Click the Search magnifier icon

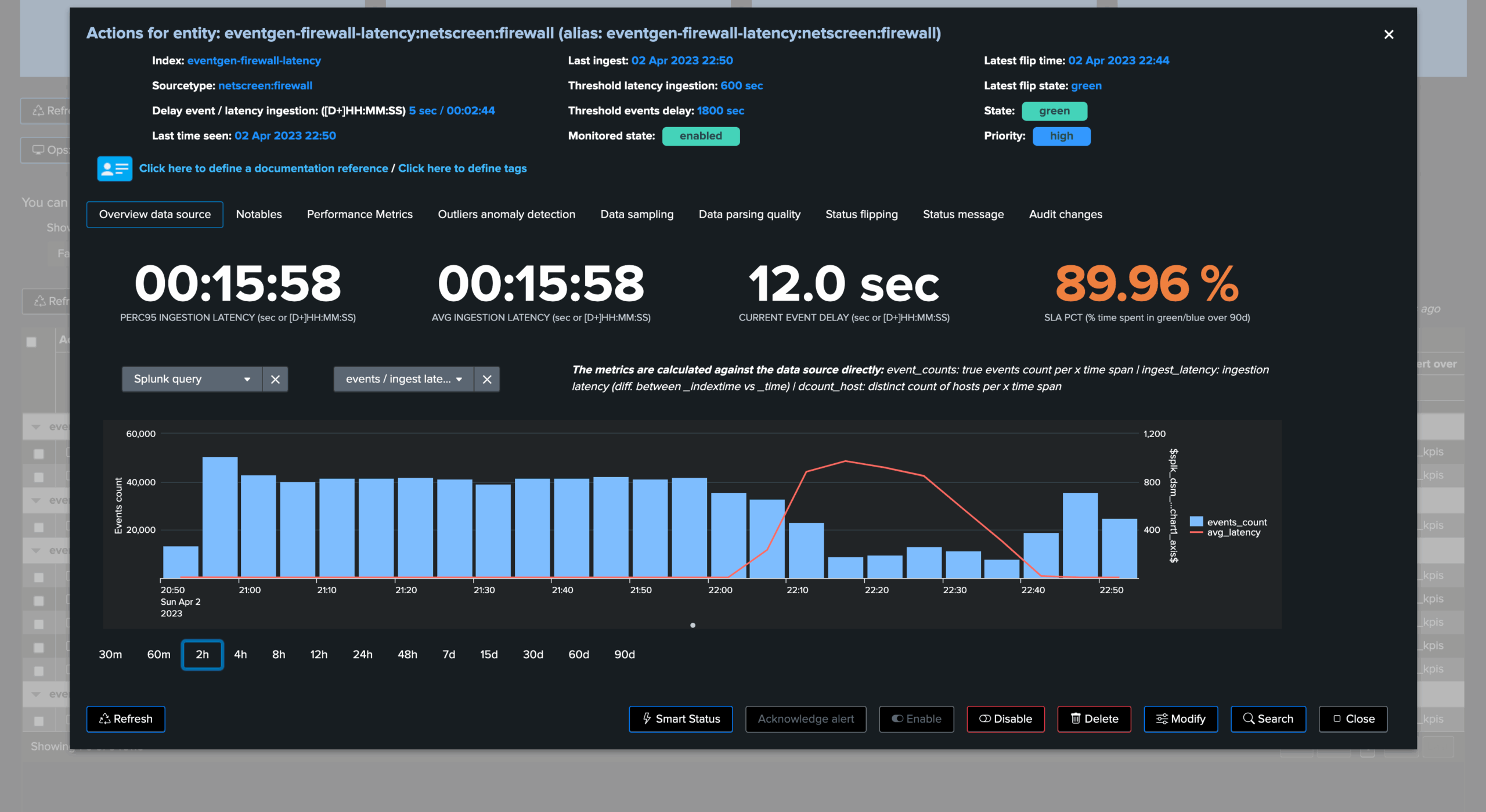pos(1249,719)
